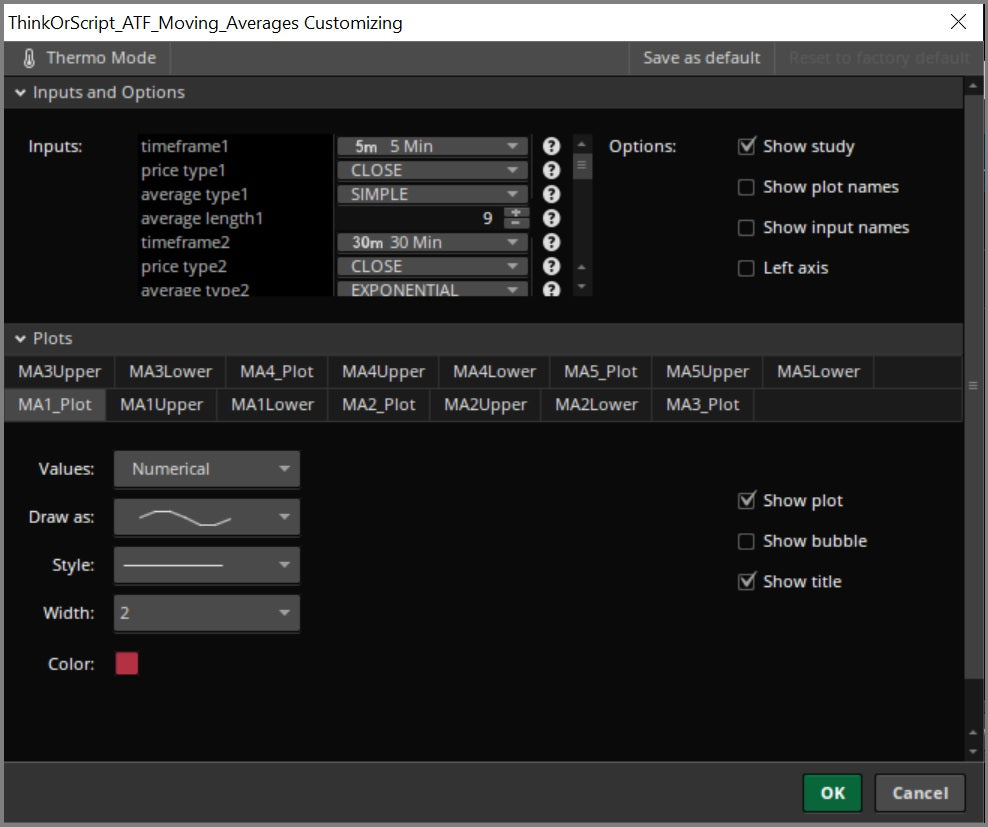Collapse the Inputs and Options section

[x=21, y=93]
